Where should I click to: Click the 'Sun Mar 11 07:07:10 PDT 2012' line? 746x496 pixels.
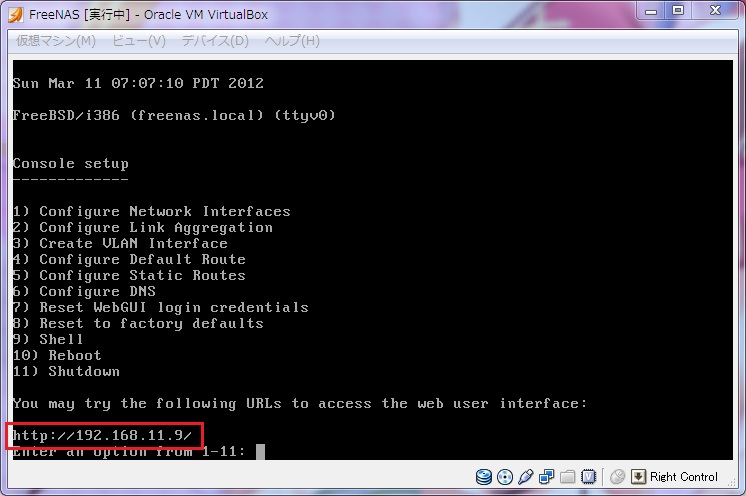(138, 83)
